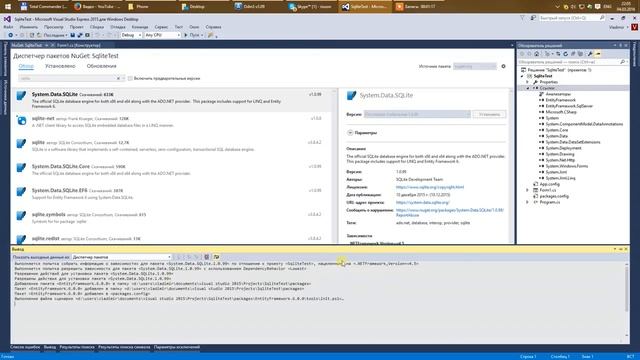The height and width of the screenshot is (360, 640).
Task: Expand the Form1.cs node
Action: coord(527,190)
